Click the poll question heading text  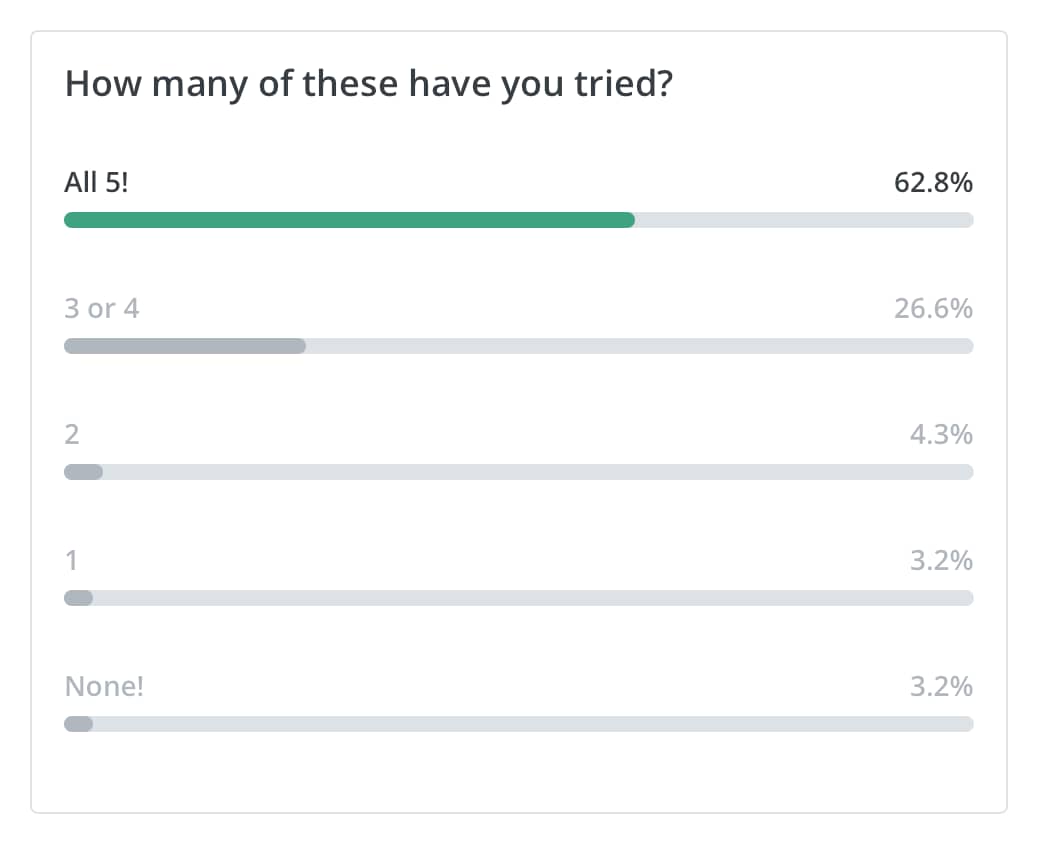[369, 85]
